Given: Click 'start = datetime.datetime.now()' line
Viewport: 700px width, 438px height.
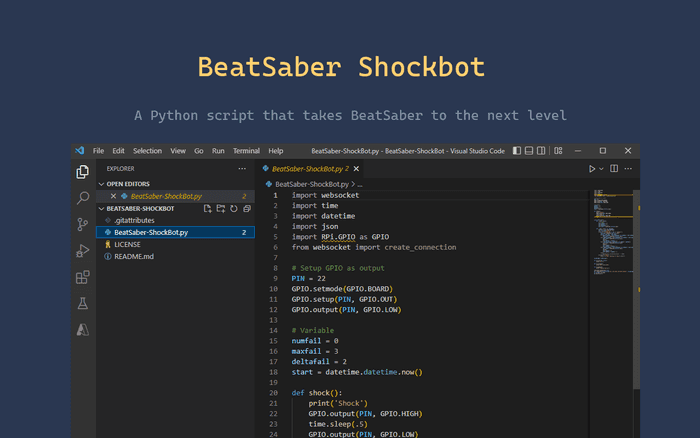Looking at the screenshot, I should tap(357, 372).
